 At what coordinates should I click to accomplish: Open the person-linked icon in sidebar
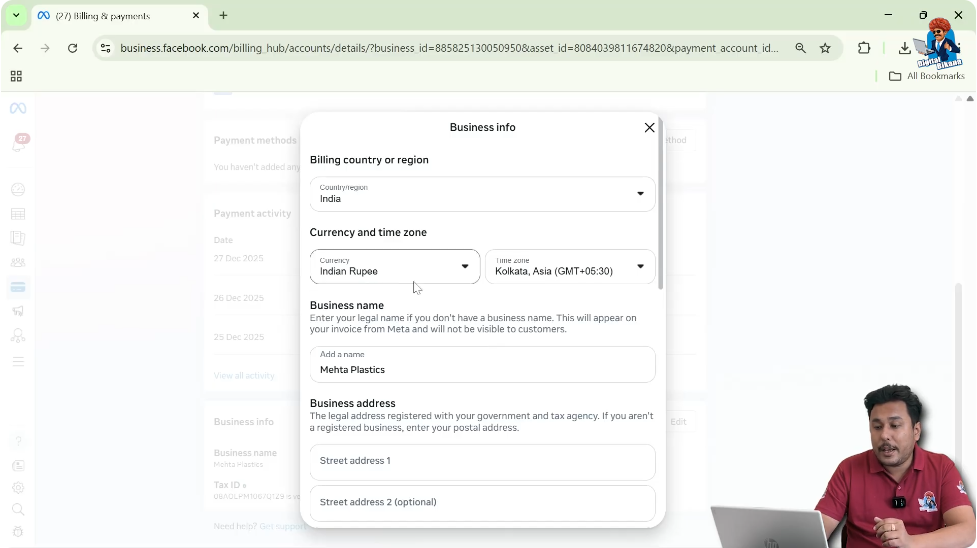point(18,336)
